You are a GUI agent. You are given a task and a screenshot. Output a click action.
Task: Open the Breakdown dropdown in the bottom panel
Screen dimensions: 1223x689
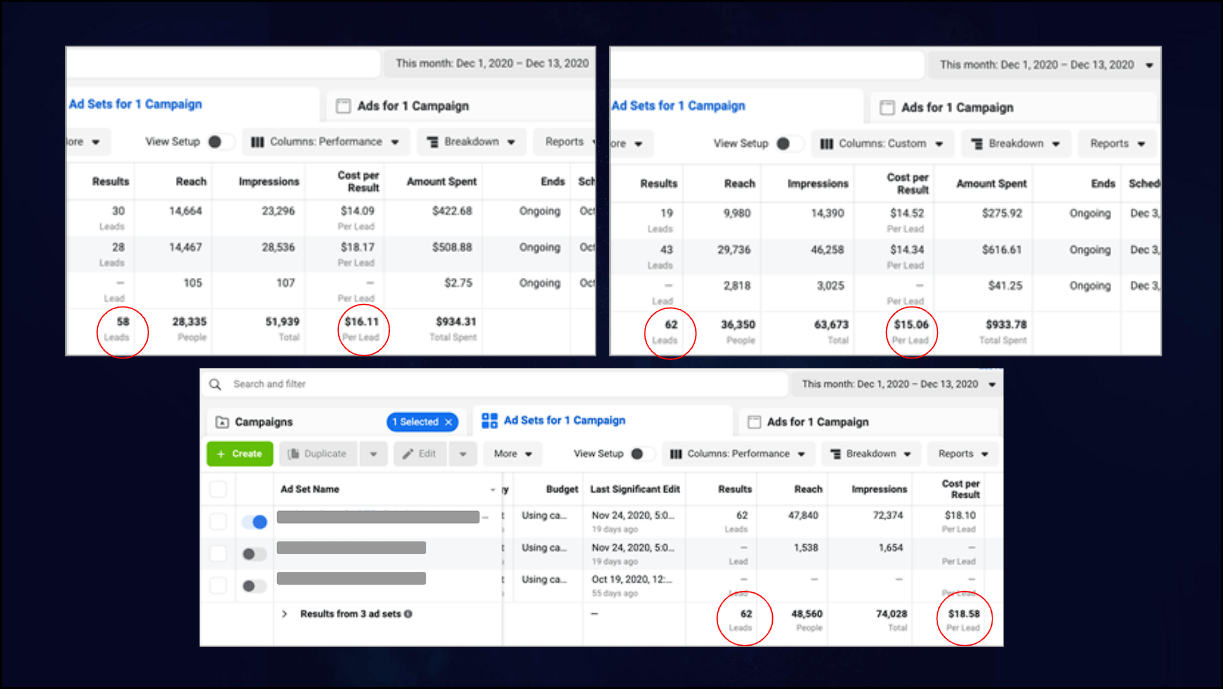pos(868,454)
